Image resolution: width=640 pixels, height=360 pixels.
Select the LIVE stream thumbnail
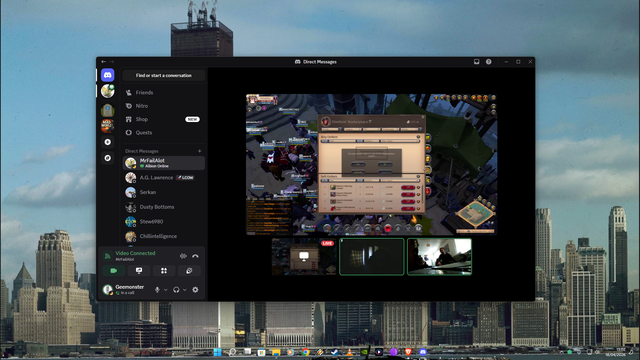point(304,257)
